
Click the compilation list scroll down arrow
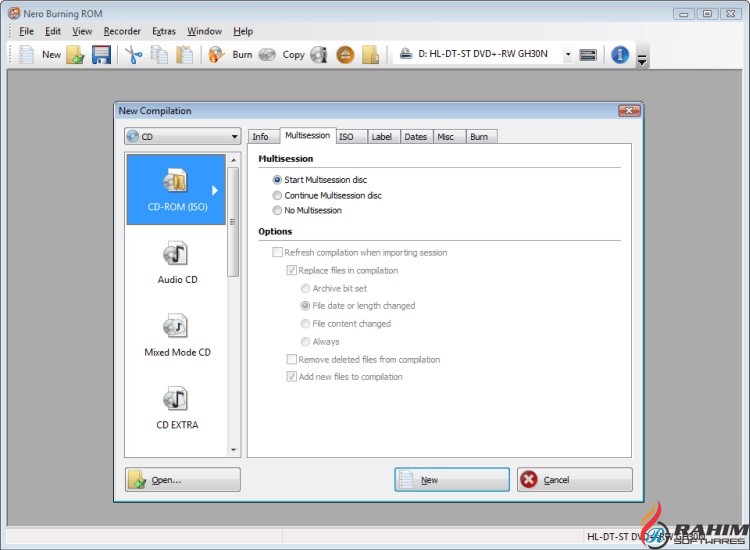233,450
